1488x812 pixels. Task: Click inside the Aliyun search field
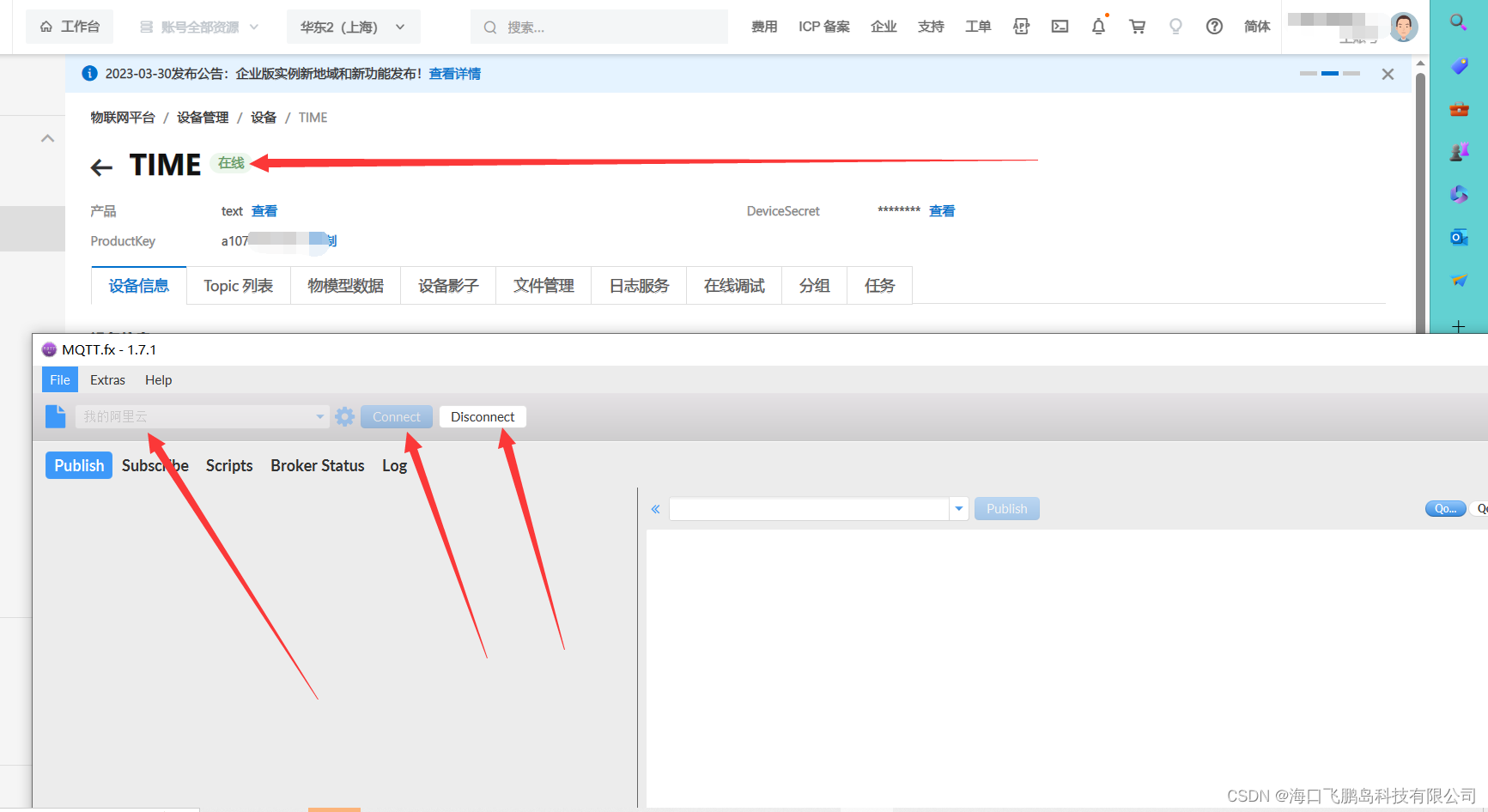pos(599,27)
